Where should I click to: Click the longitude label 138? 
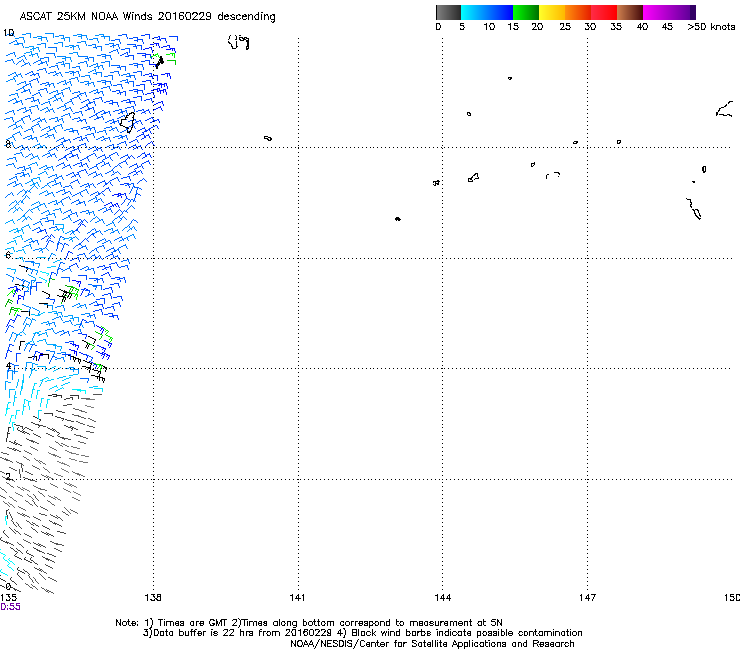point(153,598)
